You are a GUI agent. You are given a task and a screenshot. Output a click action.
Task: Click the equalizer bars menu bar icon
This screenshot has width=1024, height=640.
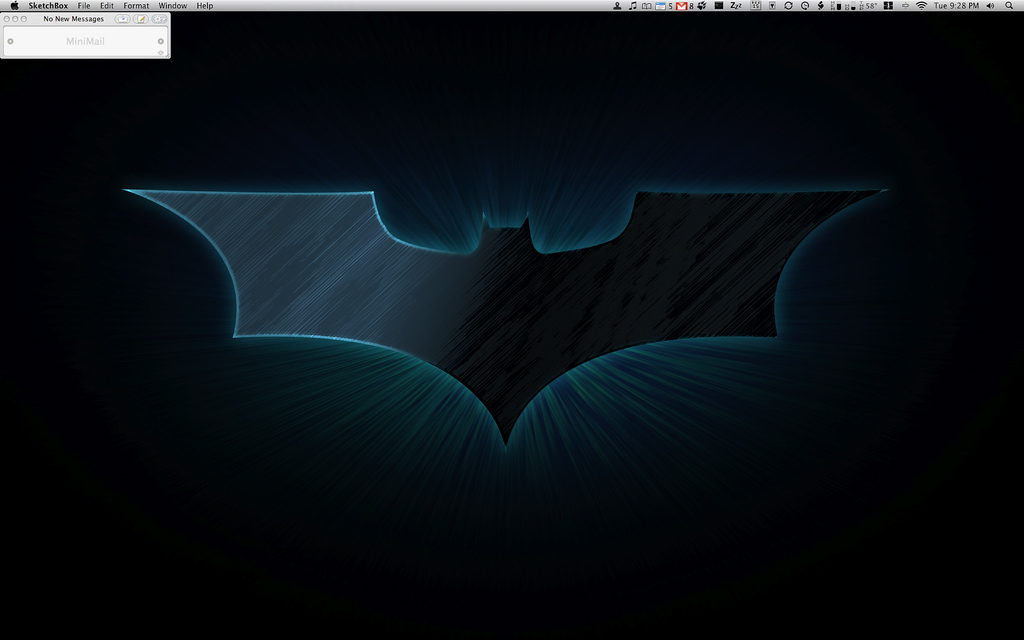[x=756, y=5]
